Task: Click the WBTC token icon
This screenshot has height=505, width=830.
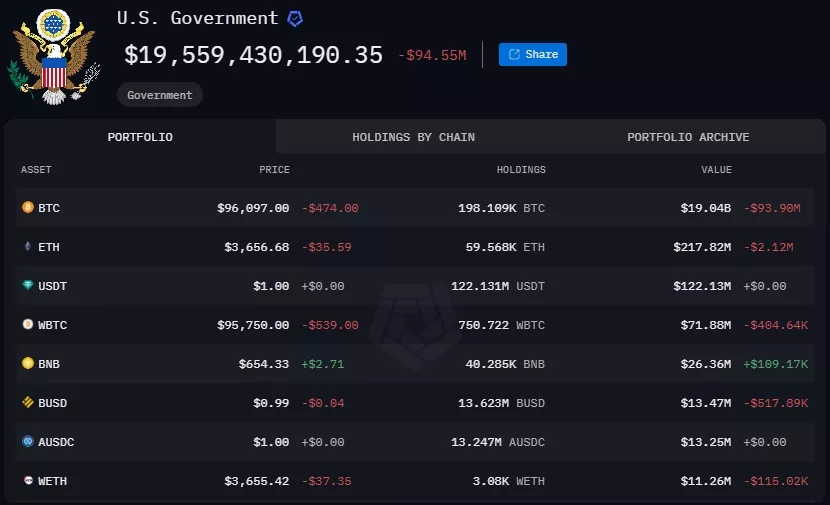Action: coord(27,325)
